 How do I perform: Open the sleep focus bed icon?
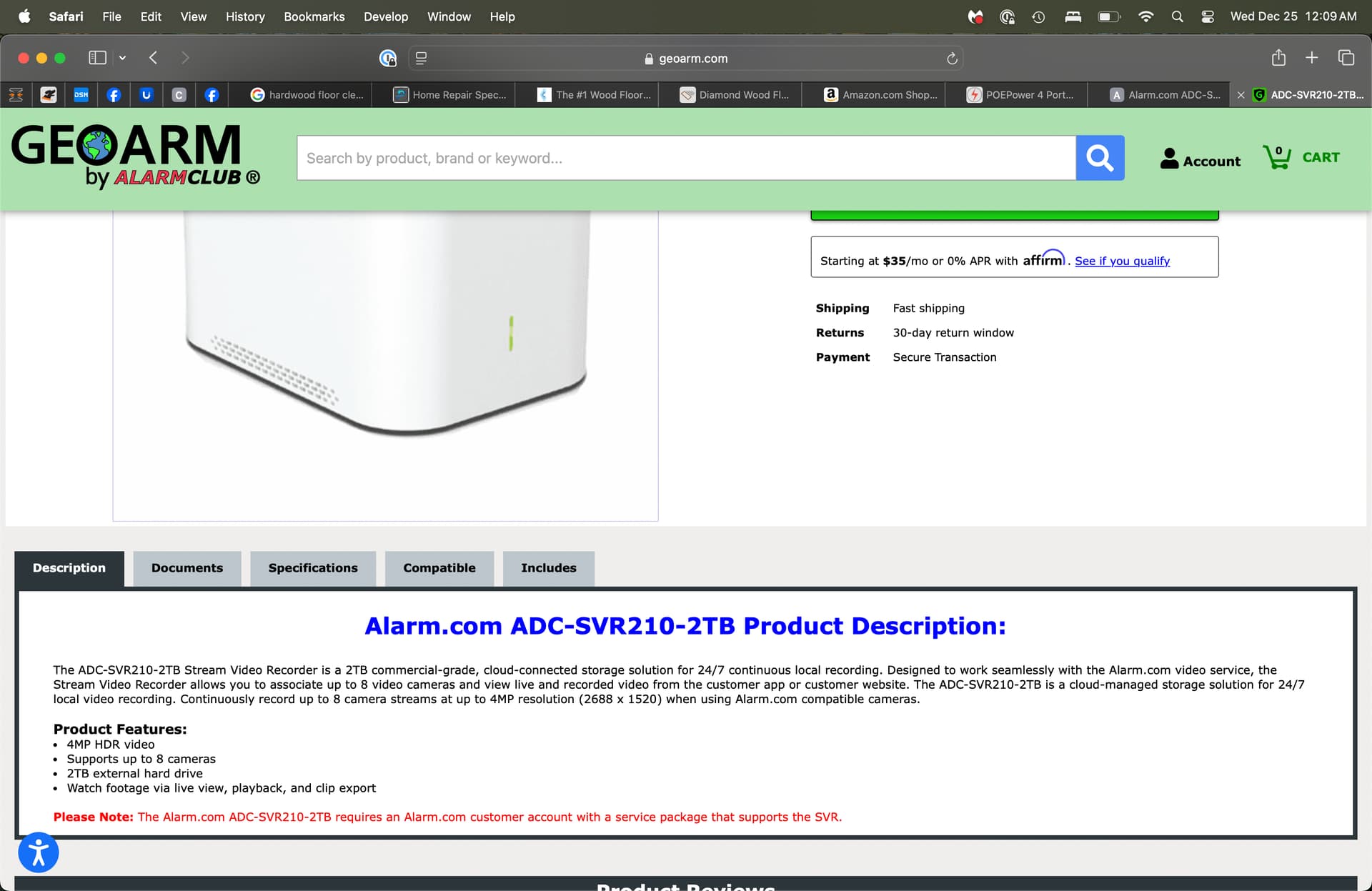[x=1073, y=16]
